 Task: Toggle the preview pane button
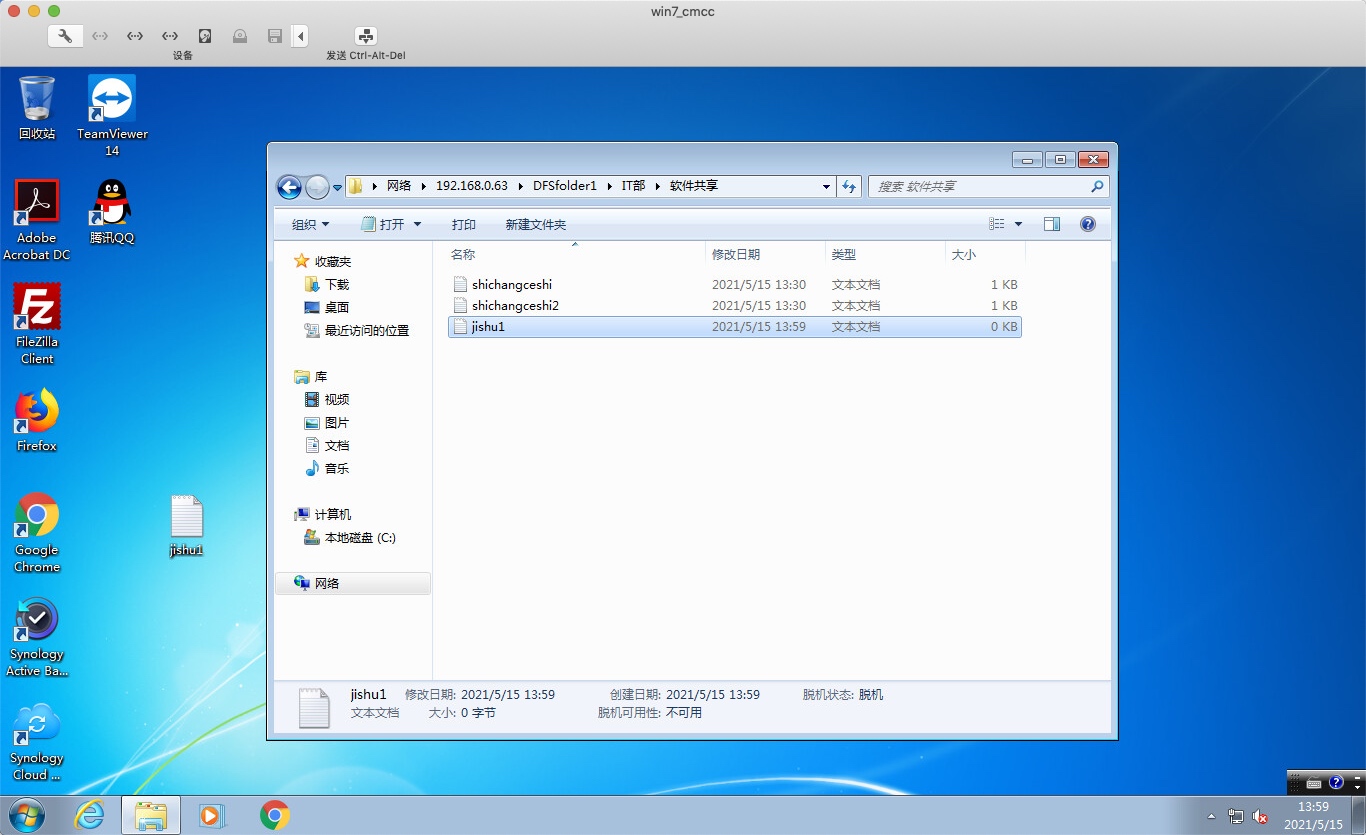[x=1052, y=224]
